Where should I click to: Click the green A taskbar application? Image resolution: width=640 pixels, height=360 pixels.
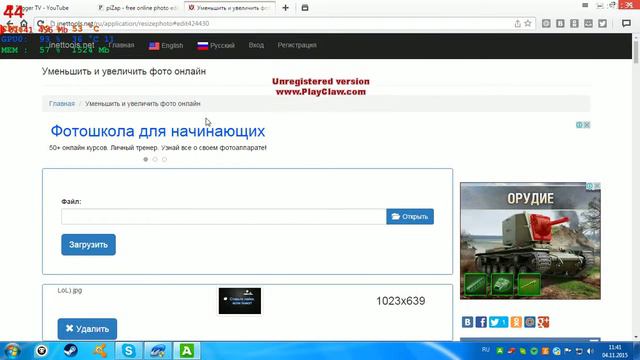[x=187, y=351]
